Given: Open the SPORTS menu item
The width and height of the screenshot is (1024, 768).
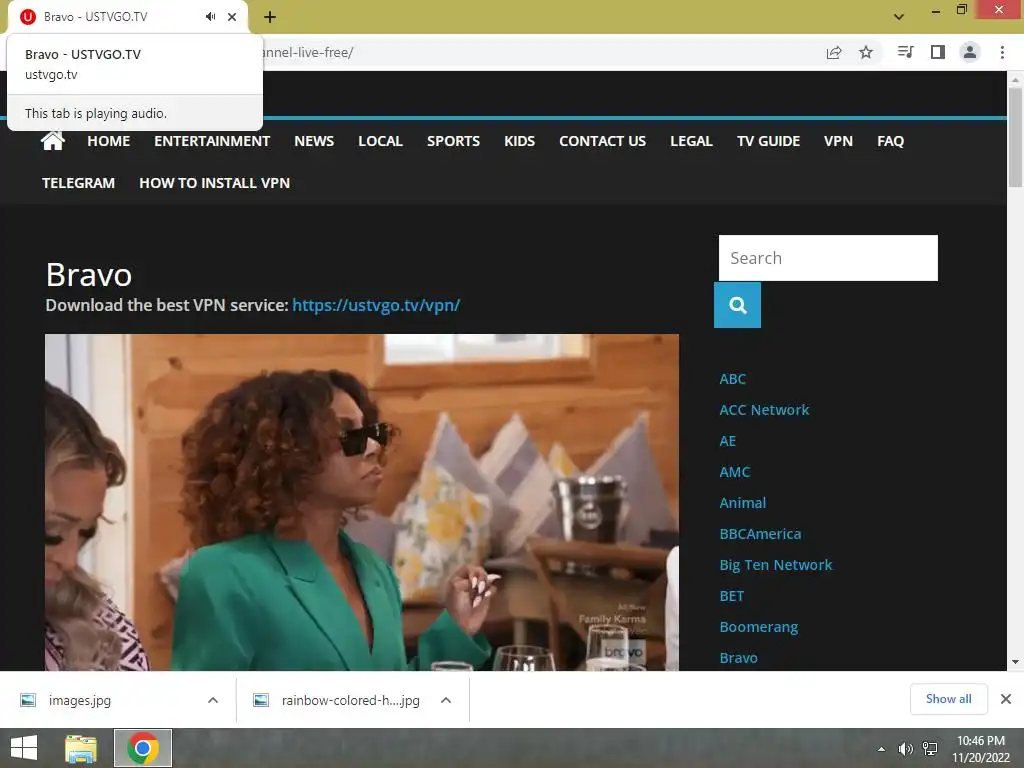Looking at the screenshot, I should tap(453, 141).
